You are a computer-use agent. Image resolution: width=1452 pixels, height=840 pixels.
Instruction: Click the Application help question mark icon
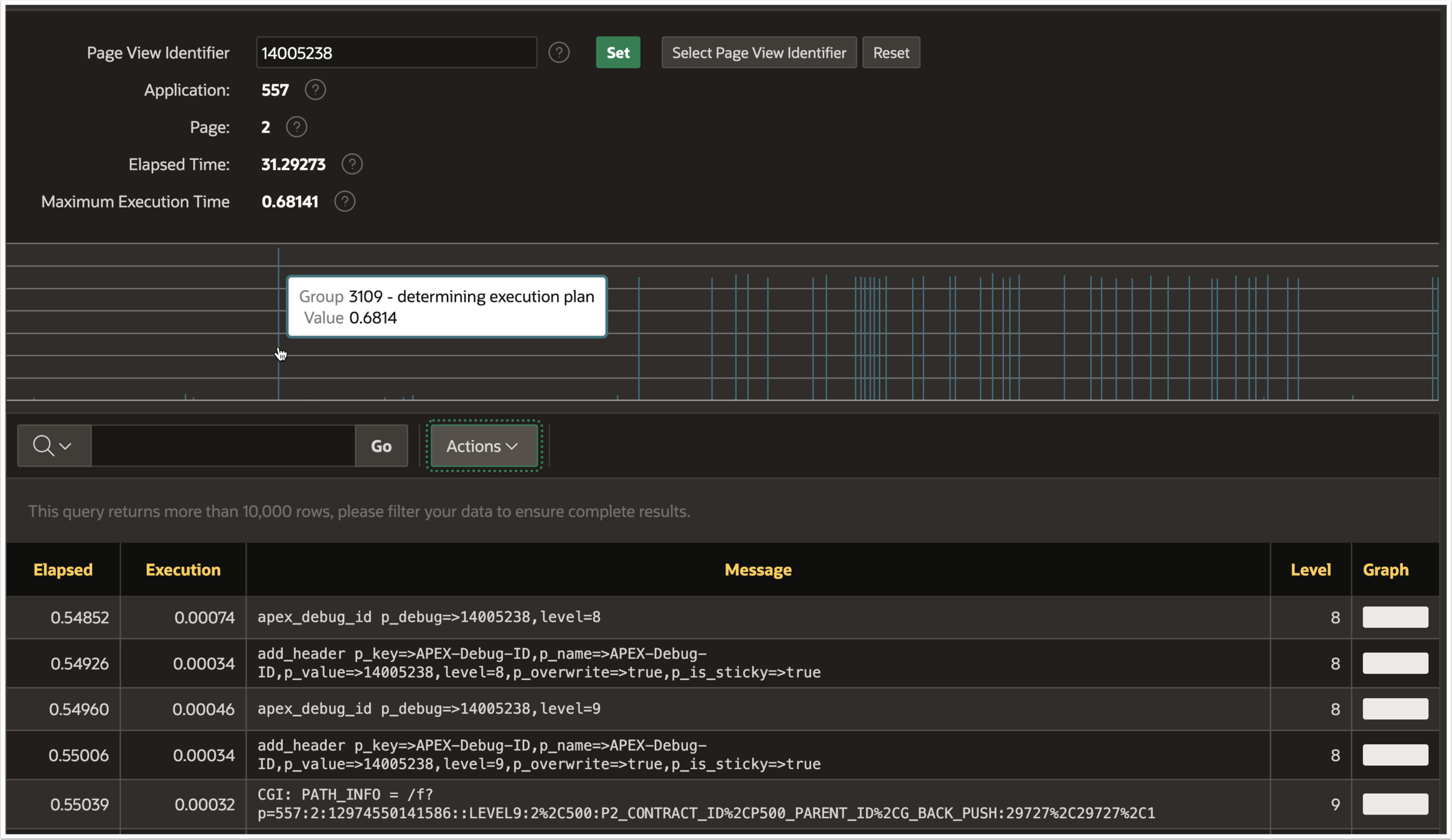tap(315, 90)
